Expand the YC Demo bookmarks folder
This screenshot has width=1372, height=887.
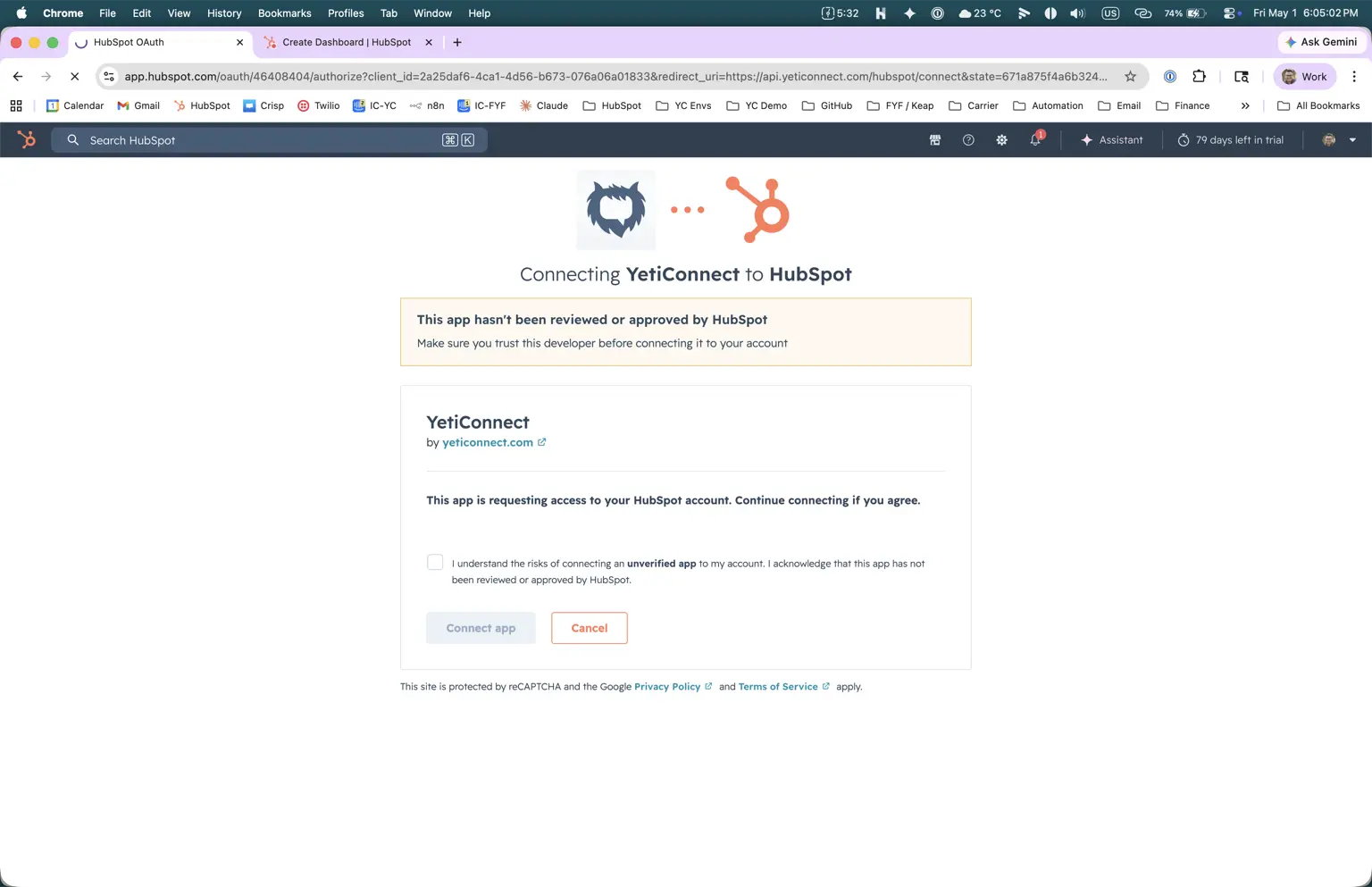pos(757,105)
